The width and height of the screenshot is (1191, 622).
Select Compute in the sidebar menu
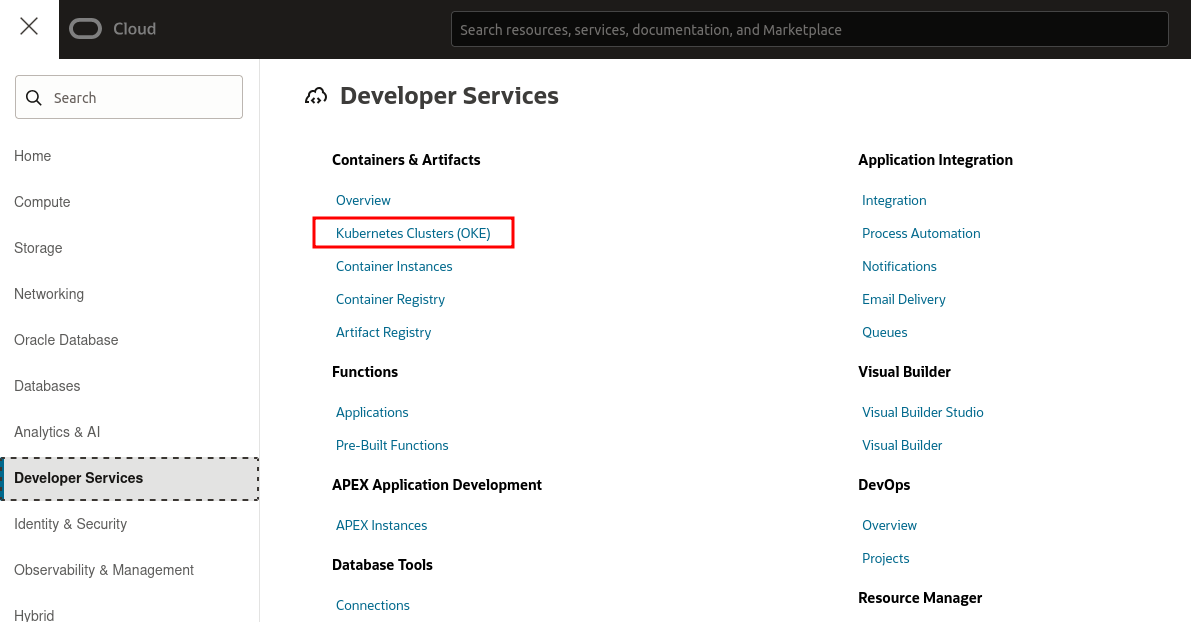(42, 202)
